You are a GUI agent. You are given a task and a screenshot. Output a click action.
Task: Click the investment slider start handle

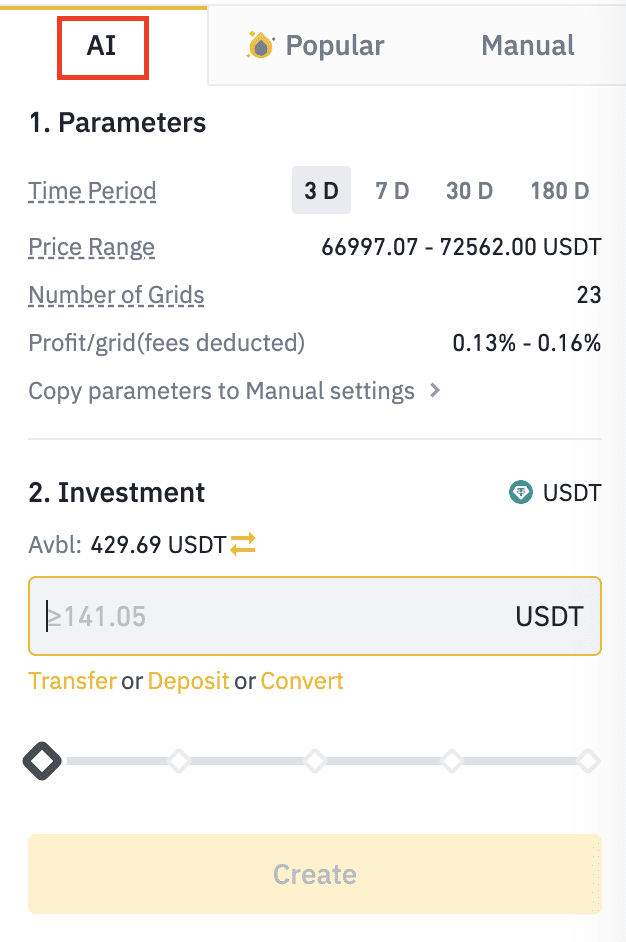42,762
